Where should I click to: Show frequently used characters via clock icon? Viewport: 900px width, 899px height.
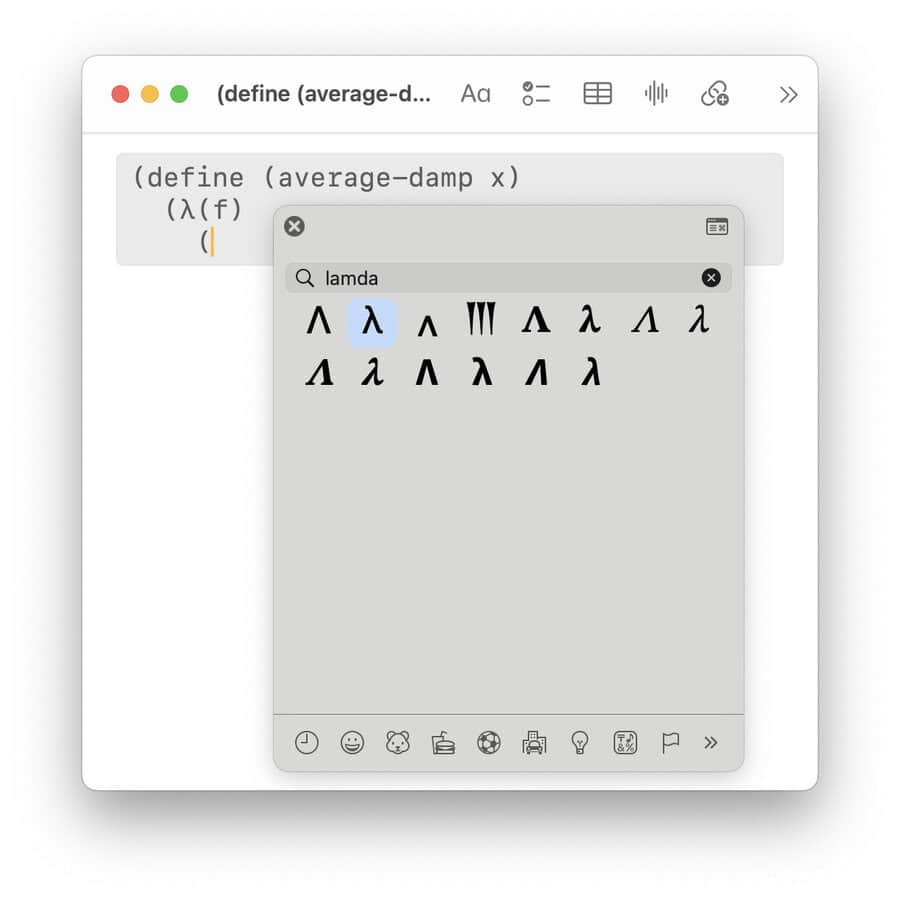point(305,742)
